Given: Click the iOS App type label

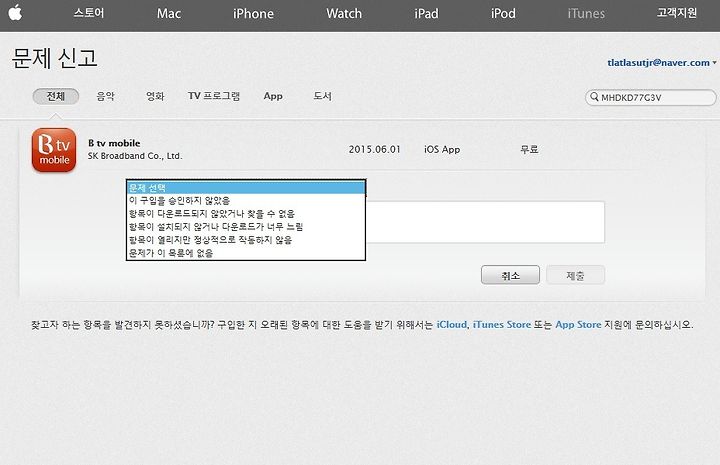Looking at the screenshot, I should point(442,150).
